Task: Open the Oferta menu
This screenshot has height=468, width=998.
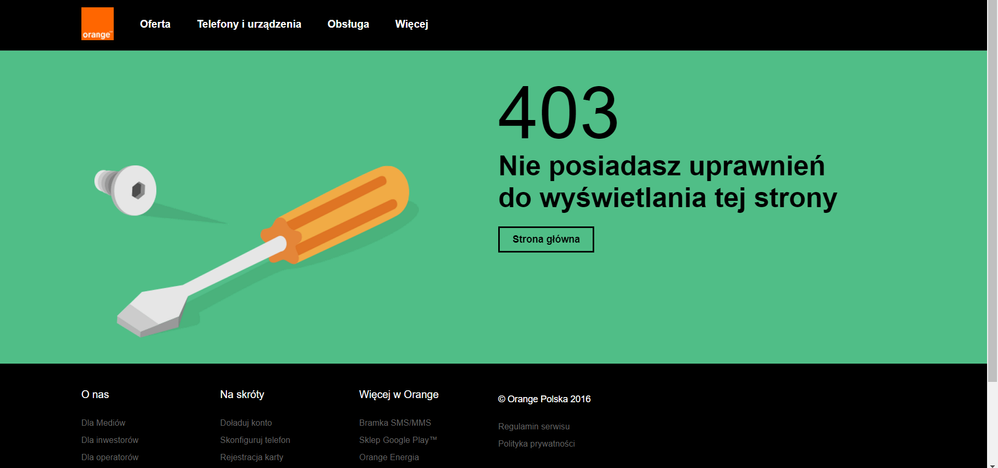Action: [155, 24]
